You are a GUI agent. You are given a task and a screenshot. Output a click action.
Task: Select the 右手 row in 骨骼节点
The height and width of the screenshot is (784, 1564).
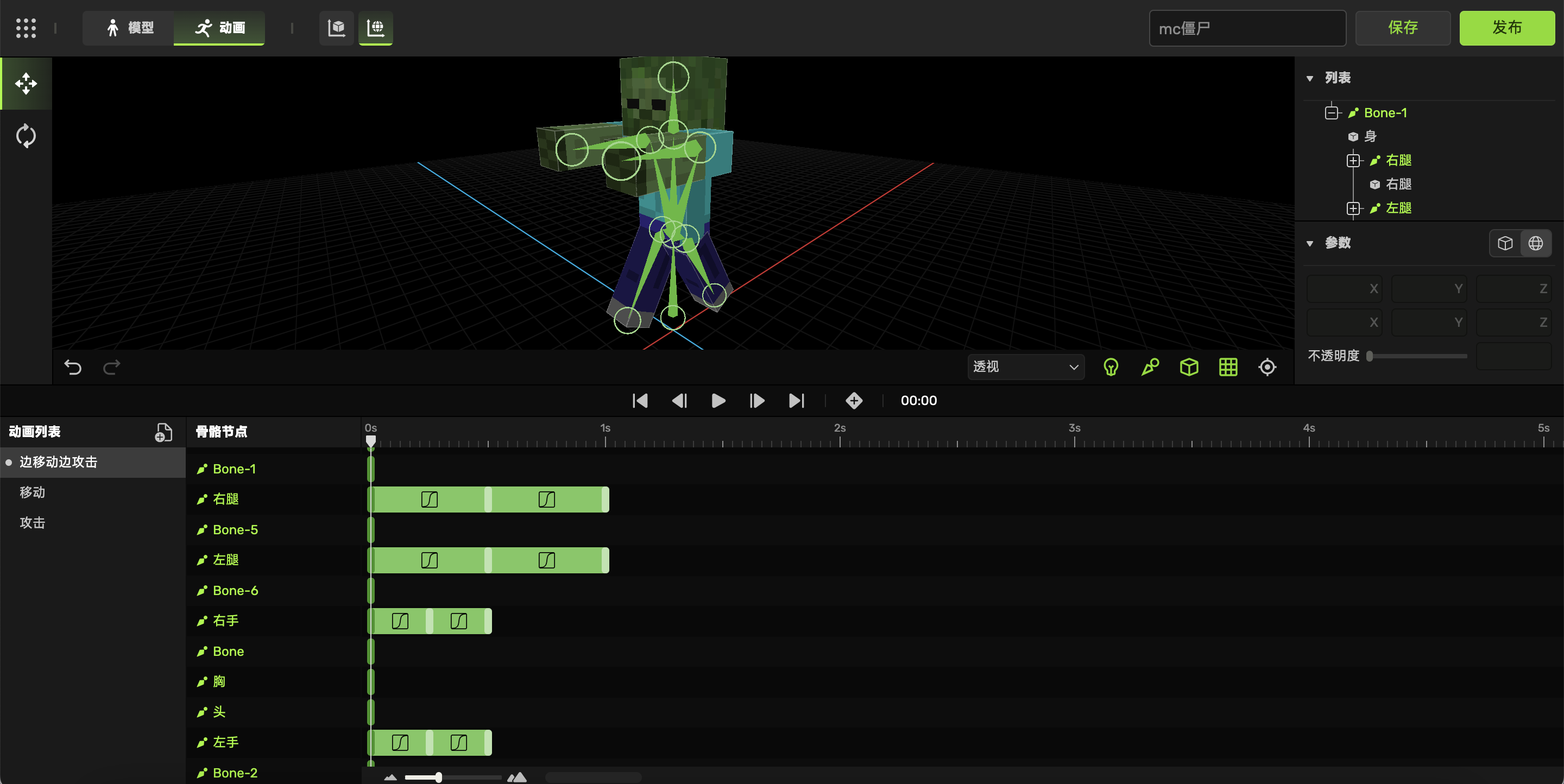[273, 621]
